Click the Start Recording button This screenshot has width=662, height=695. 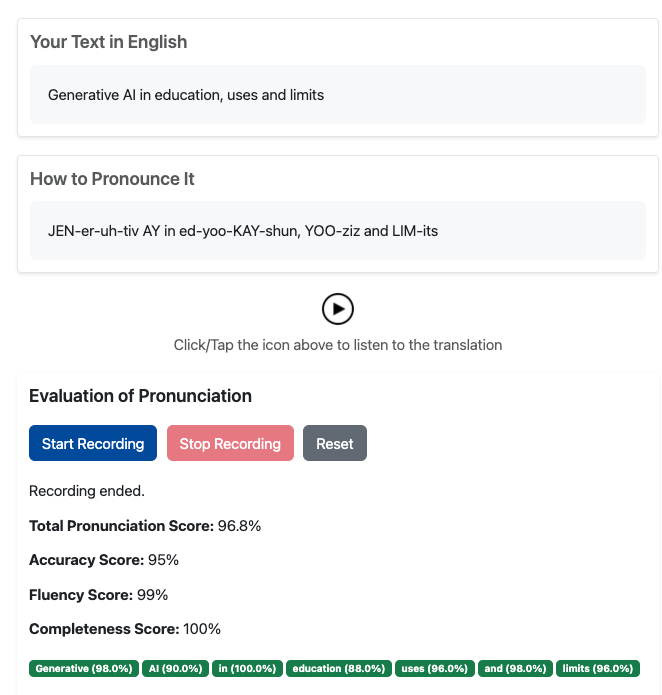[x=93, y=444]
